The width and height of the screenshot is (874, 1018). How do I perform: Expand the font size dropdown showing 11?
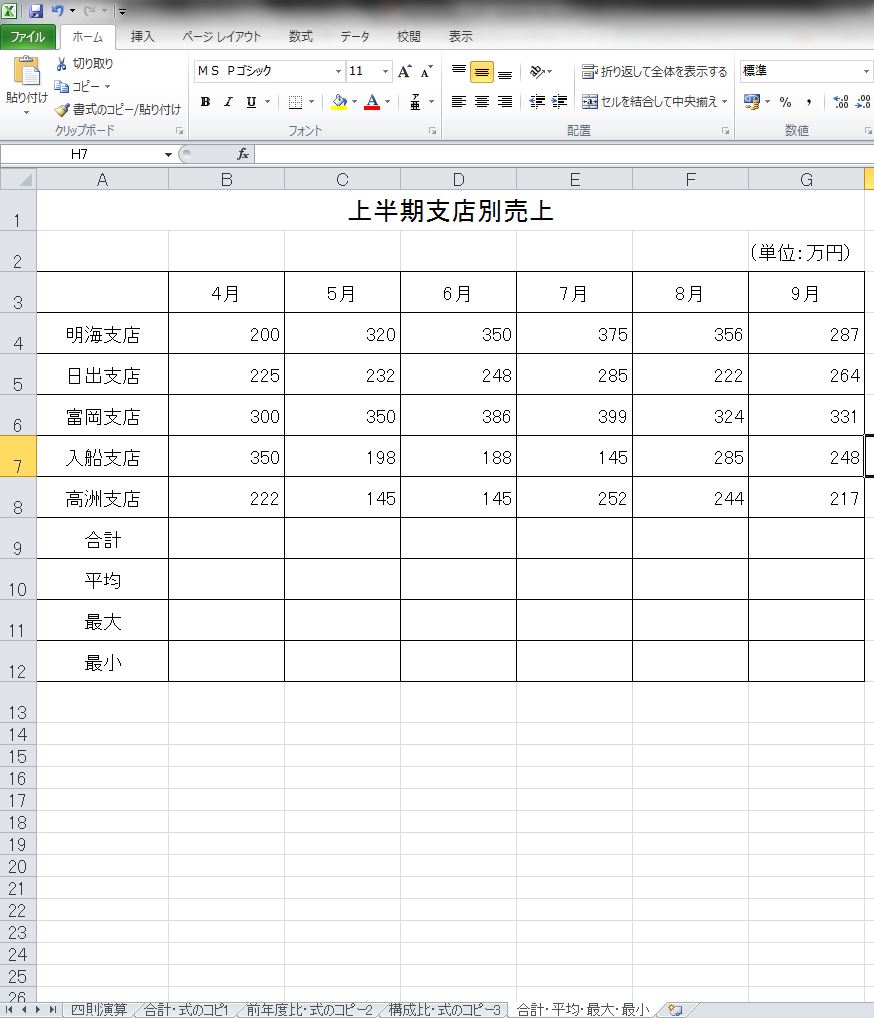pos(386,72)
